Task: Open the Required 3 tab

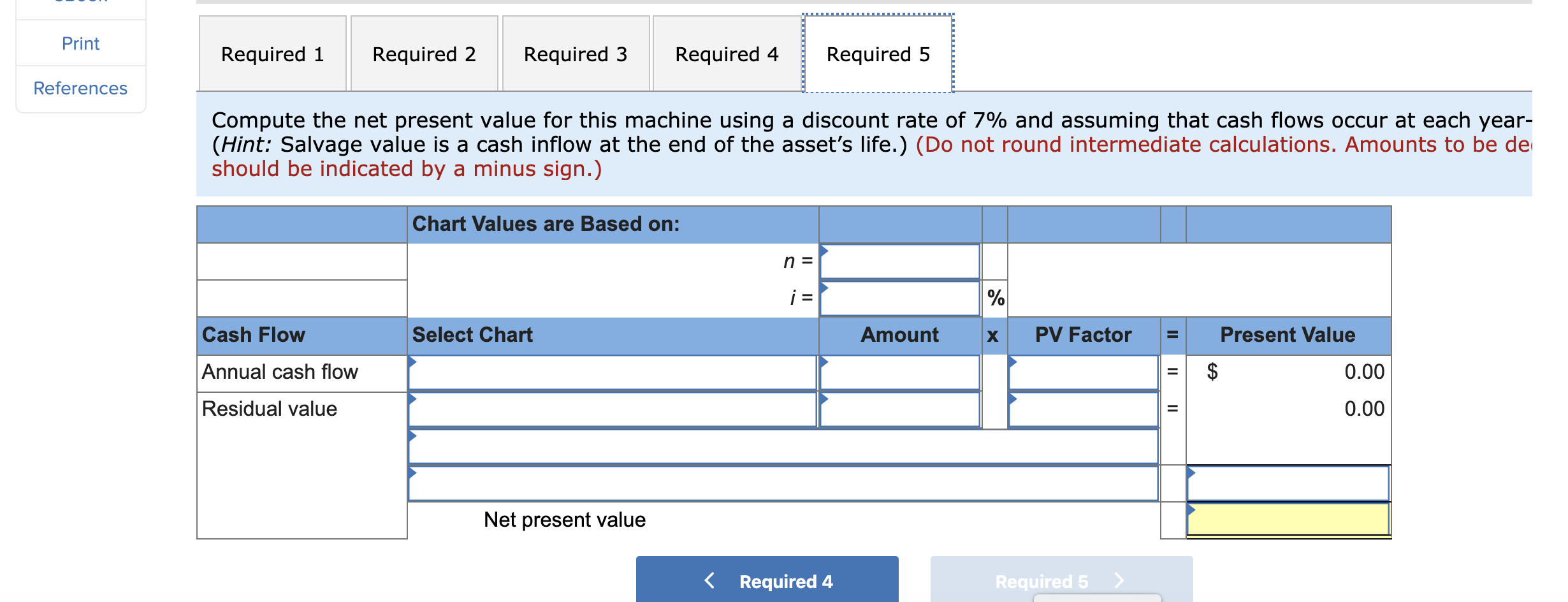Action: [x=574, y=54]
